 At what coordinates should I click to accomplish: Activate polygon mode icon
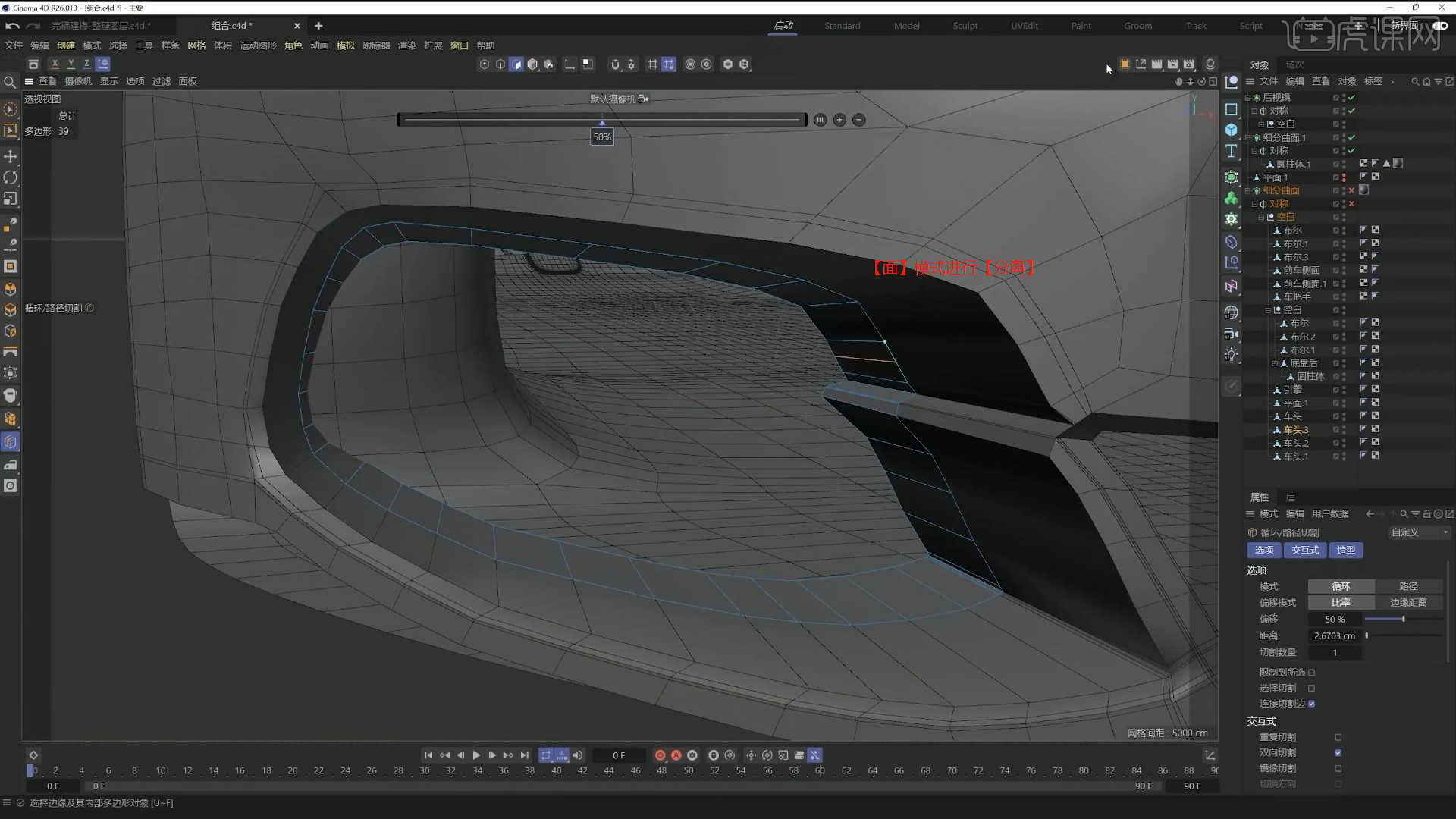[x=516, y=64]
